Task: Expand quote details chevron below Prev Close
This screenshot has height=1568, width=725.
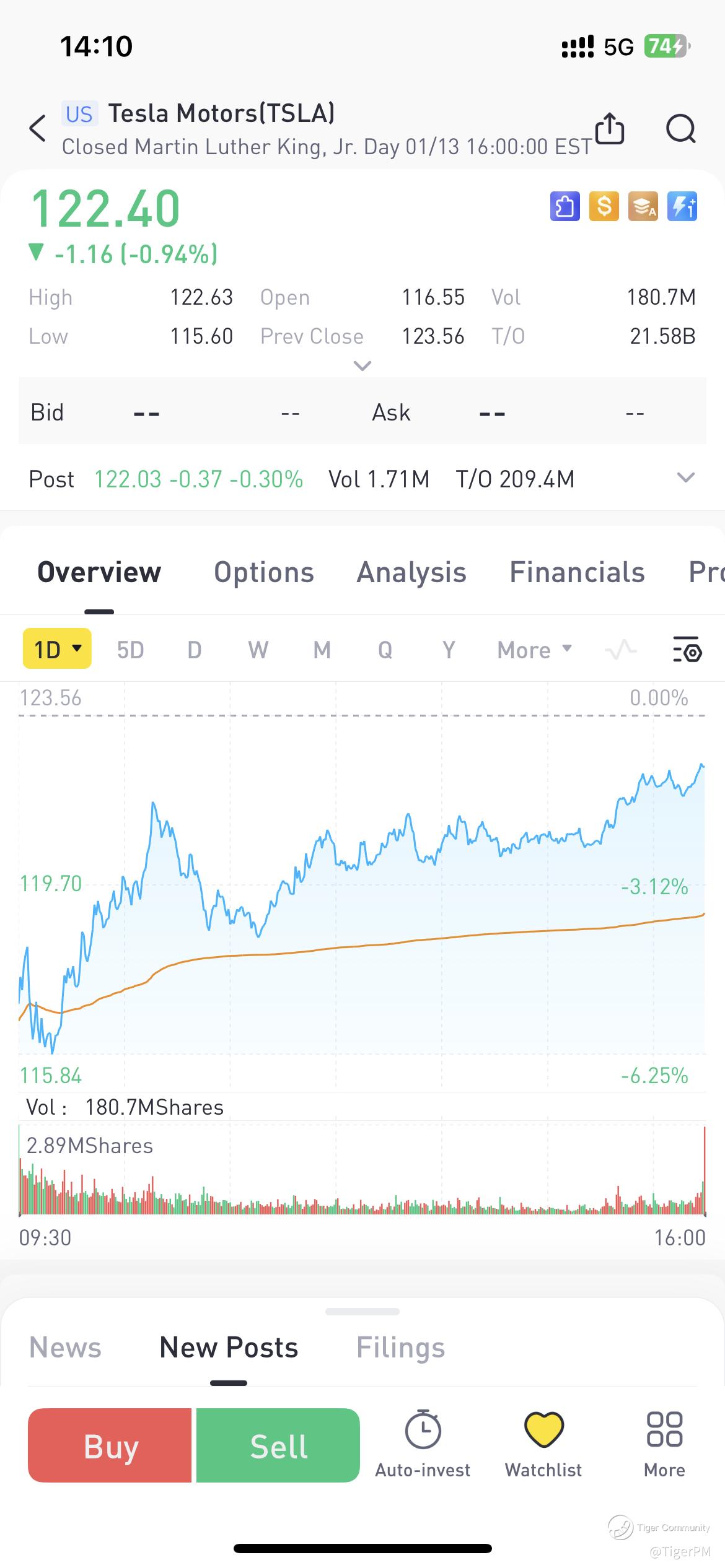Action: pyautogui.click(x=362, y=365)
